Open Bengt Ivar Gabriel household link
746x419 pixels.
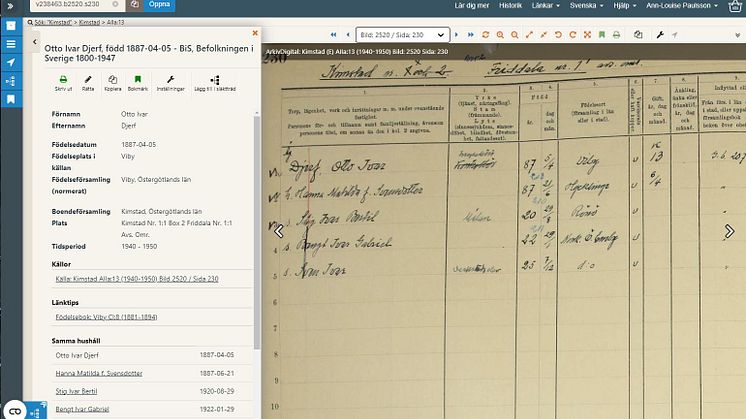pyautogui.click(x=82, y=409)
